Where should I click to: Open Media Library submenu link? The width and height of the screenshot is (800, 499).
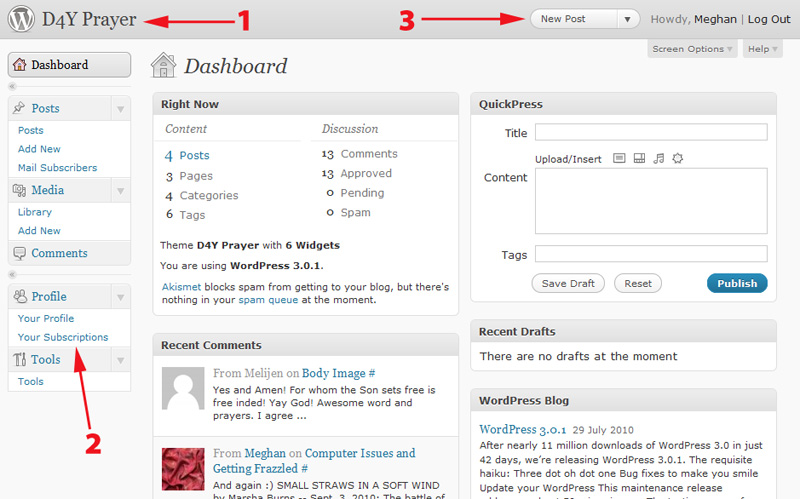click(x=35, y=212)
